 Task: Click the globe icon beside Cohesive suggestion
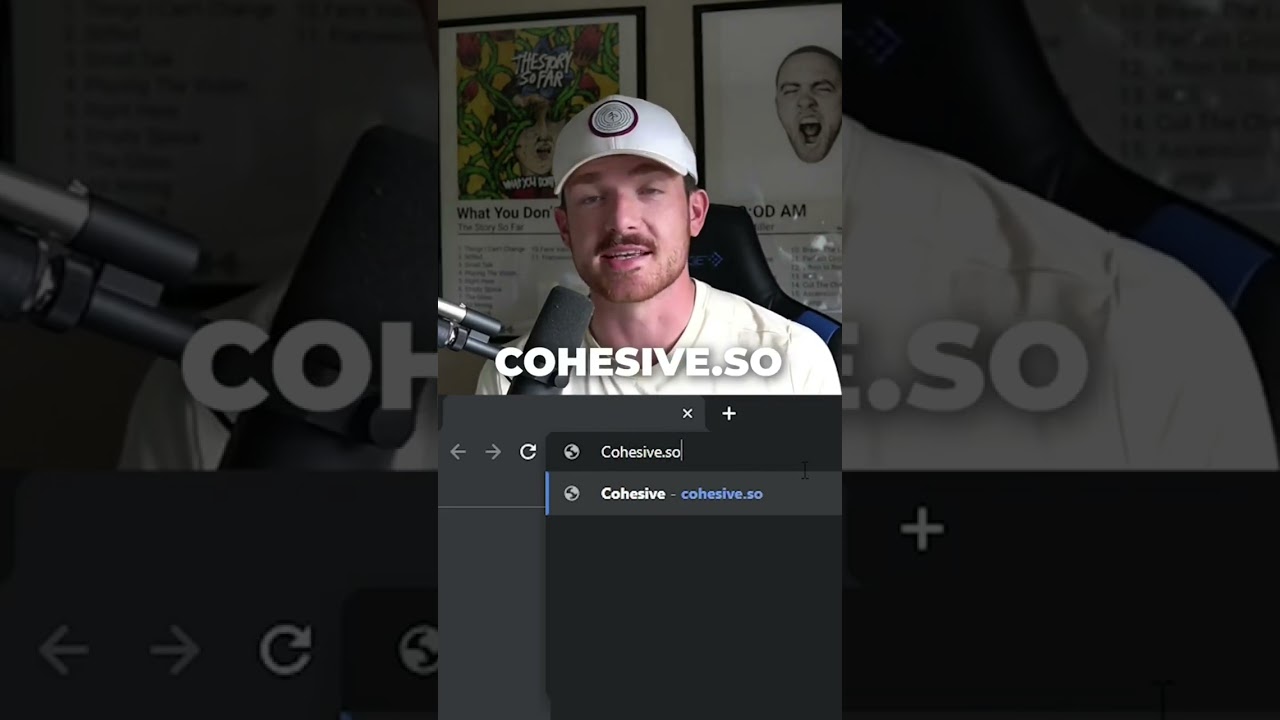click(x=572, y=493)
